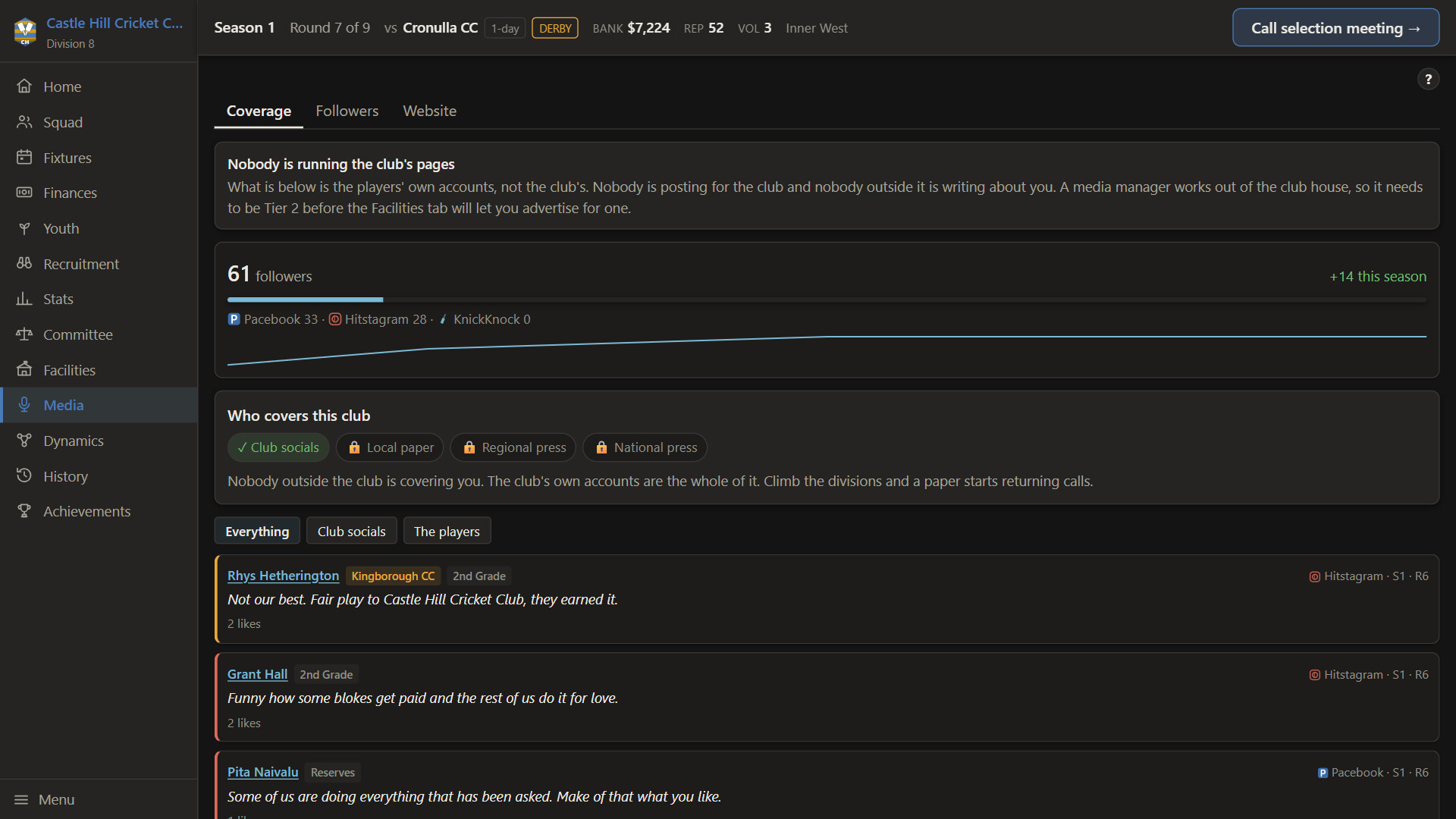Screen dimensions: 1456x819
Task: Open Dynamics via its network icon
Action: click(24, 441)
